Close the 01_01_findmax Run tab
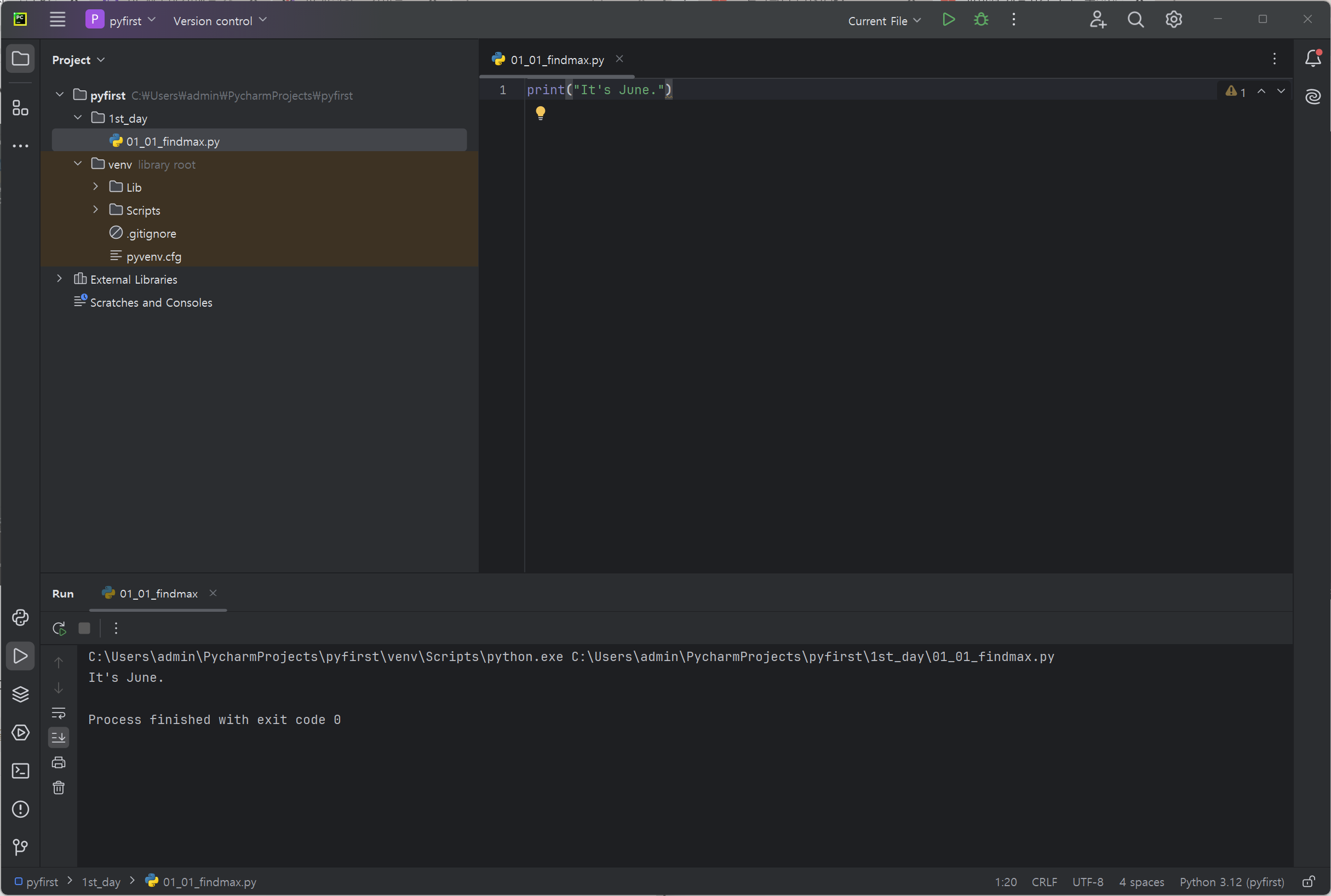Image resolution: width=1331 pixels, height=896 pixels. point(213,593)
